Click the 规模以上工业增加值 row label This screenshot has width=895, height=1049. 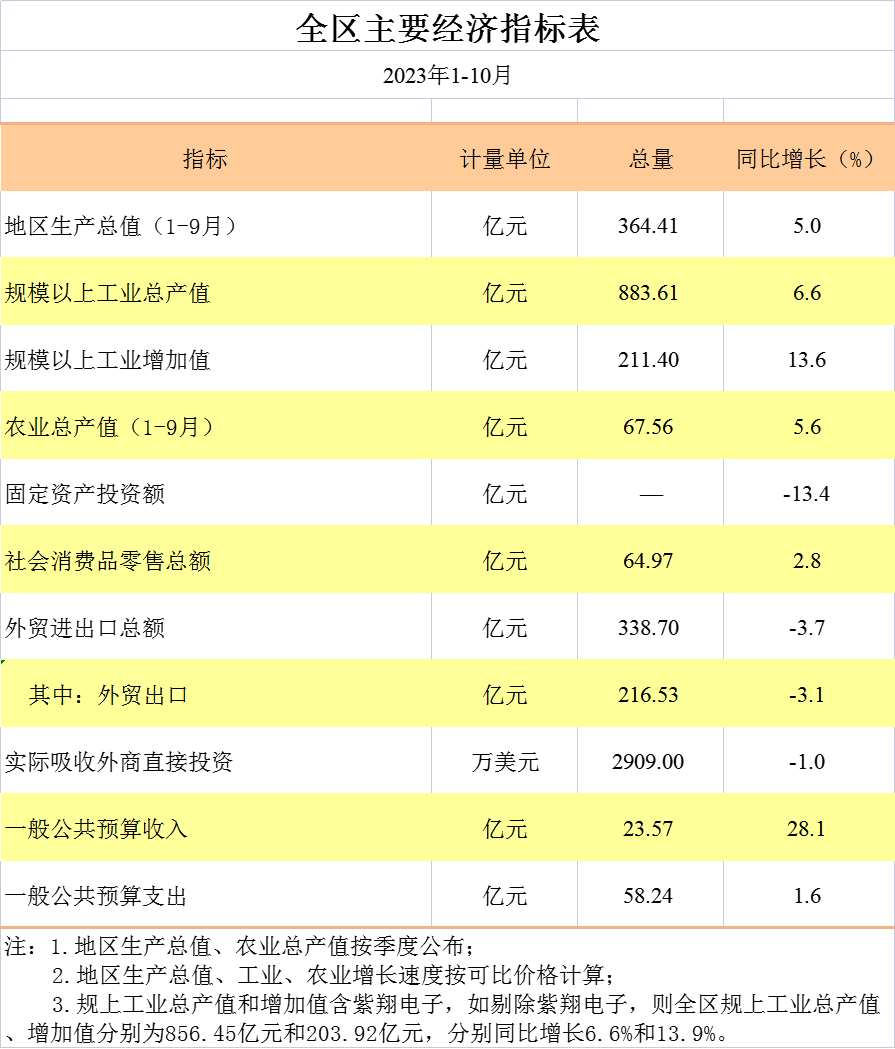coord(108,360)
